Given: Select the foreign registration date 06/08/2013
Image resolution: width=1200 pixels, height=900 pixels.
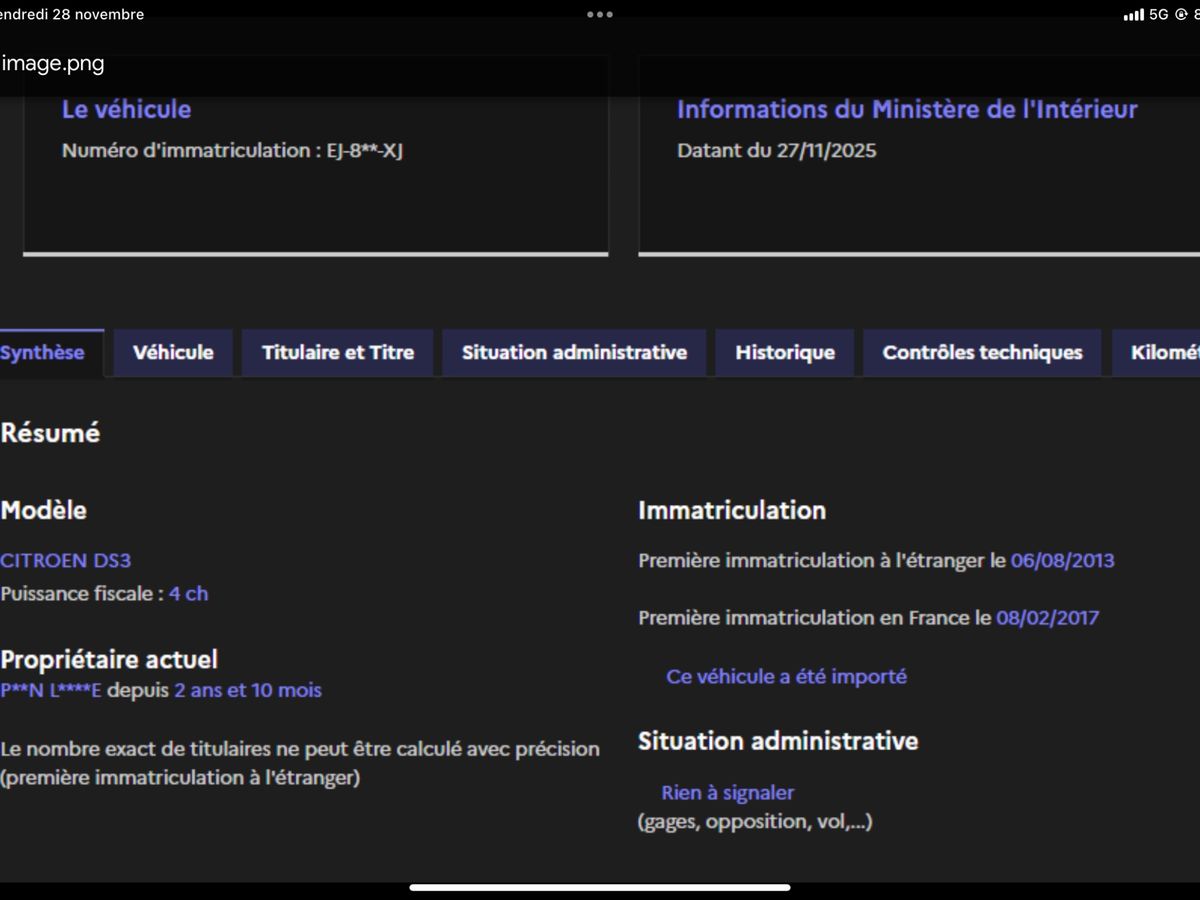Looking at the screenshot, I should (1062, 561).
